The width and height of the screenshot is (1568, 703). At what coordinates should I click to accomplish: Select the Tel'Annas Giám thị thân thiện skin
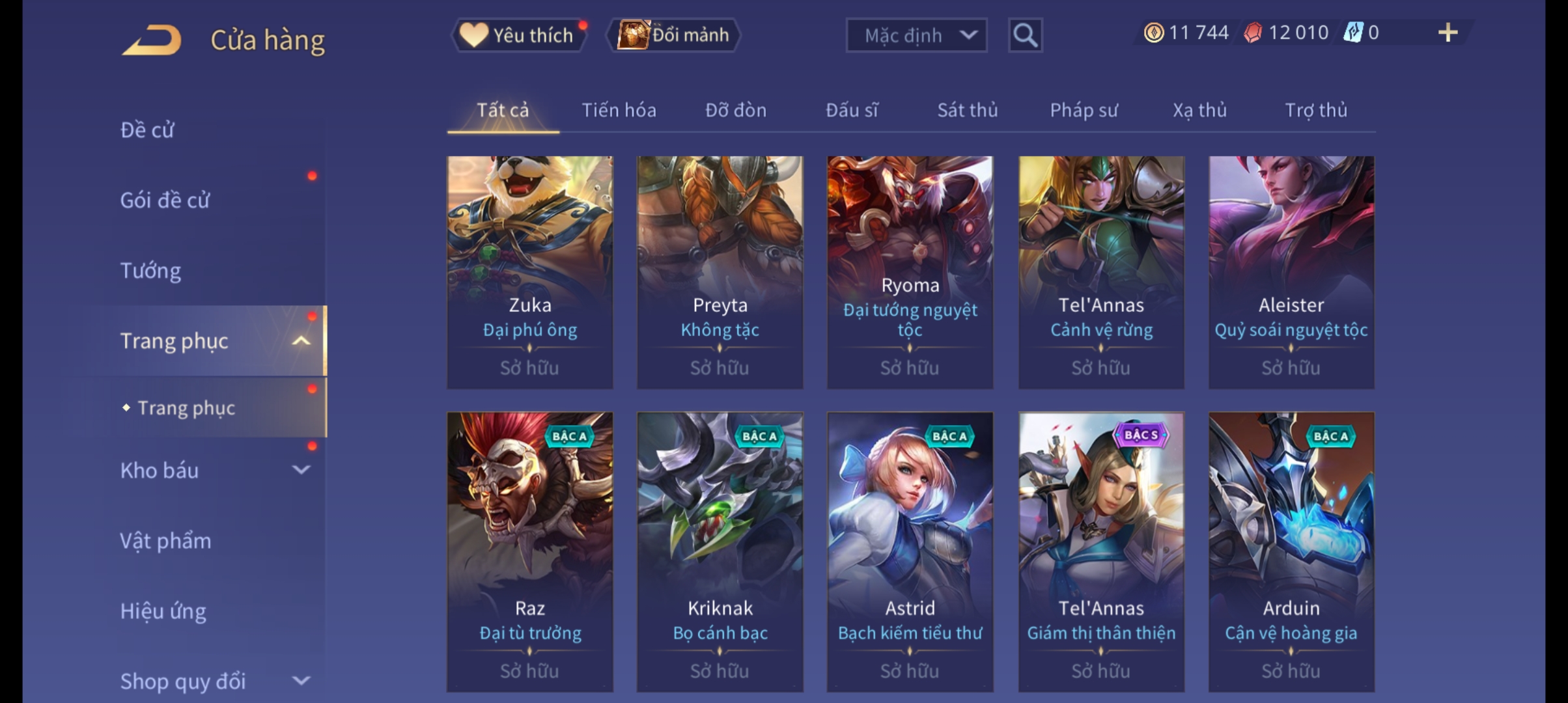(1101, 551)
